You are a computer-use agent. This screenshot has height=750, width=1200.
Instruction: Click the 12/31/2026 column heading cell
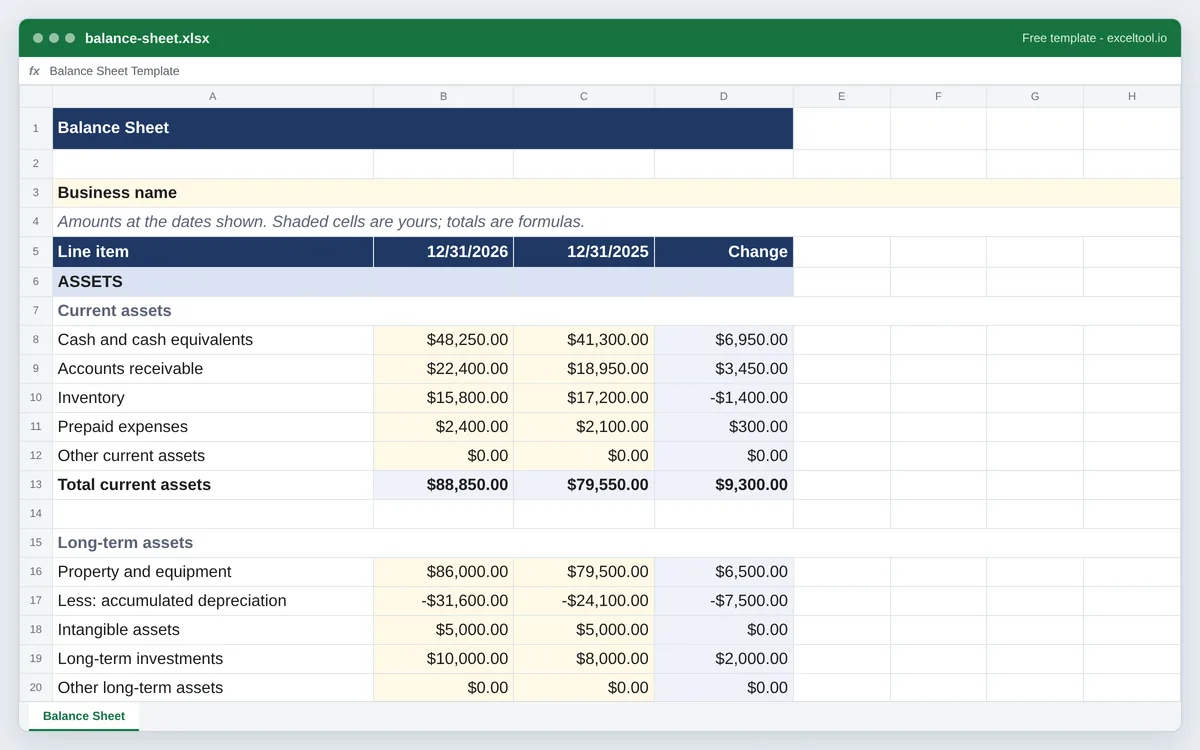click(443, 252)
